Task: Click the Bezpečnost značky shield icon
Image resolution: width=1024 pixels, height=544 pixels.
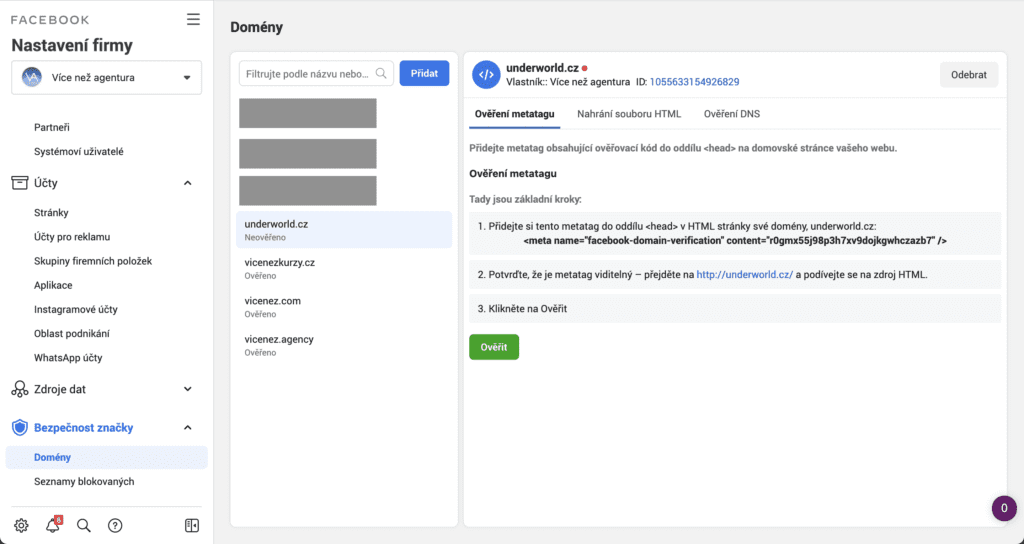Action: coord(19,428)
